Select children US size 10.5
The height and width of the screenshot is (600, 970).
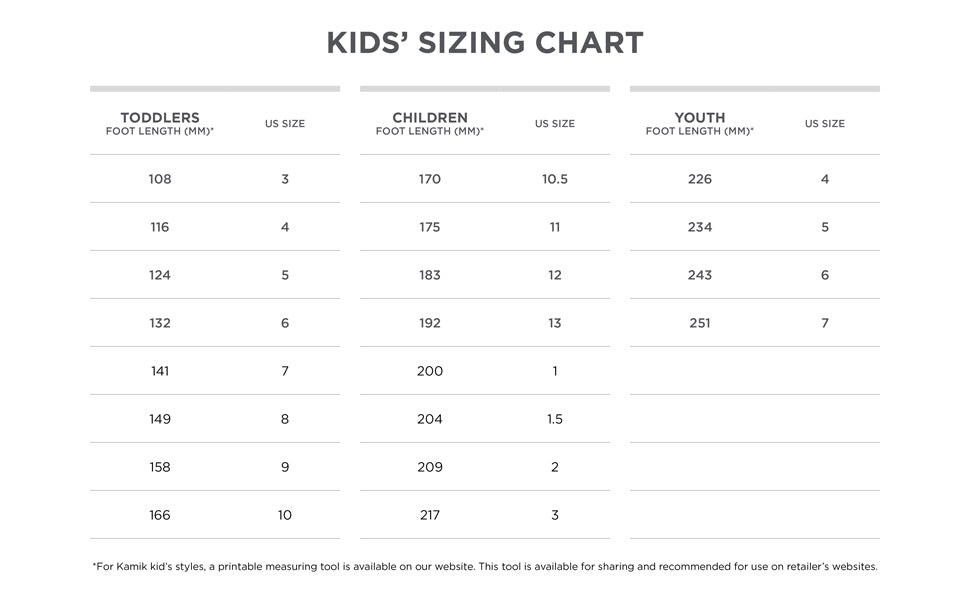point(555,179)
